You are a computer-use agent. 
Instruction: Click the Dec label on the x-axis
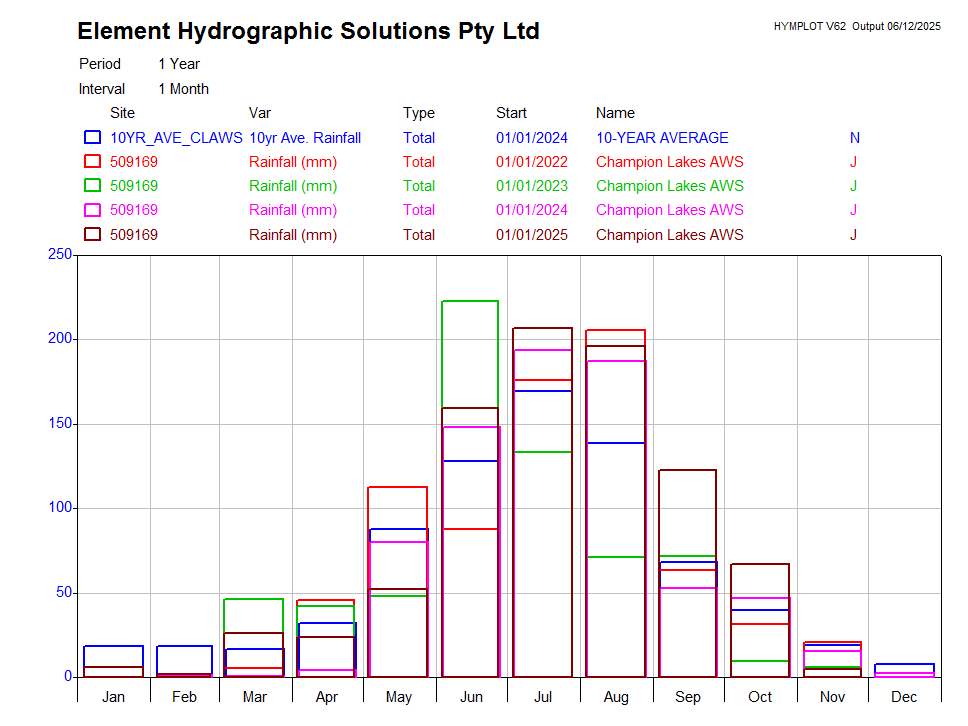(x=904, y=697)
